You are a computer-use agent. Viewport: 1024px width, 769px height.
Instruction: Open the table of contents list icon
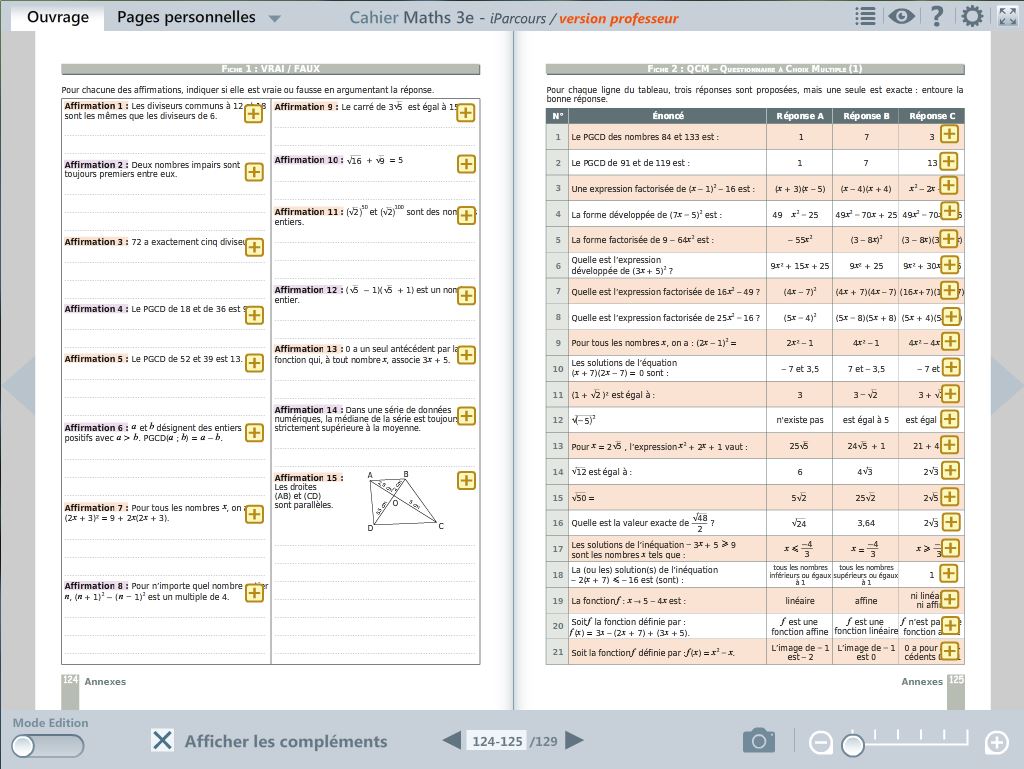point(865,16)
